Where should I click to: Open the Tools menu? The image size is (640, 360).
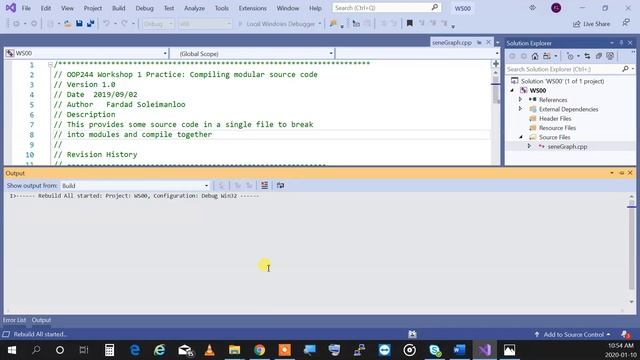pyautogui.click(x=222, y=8)
